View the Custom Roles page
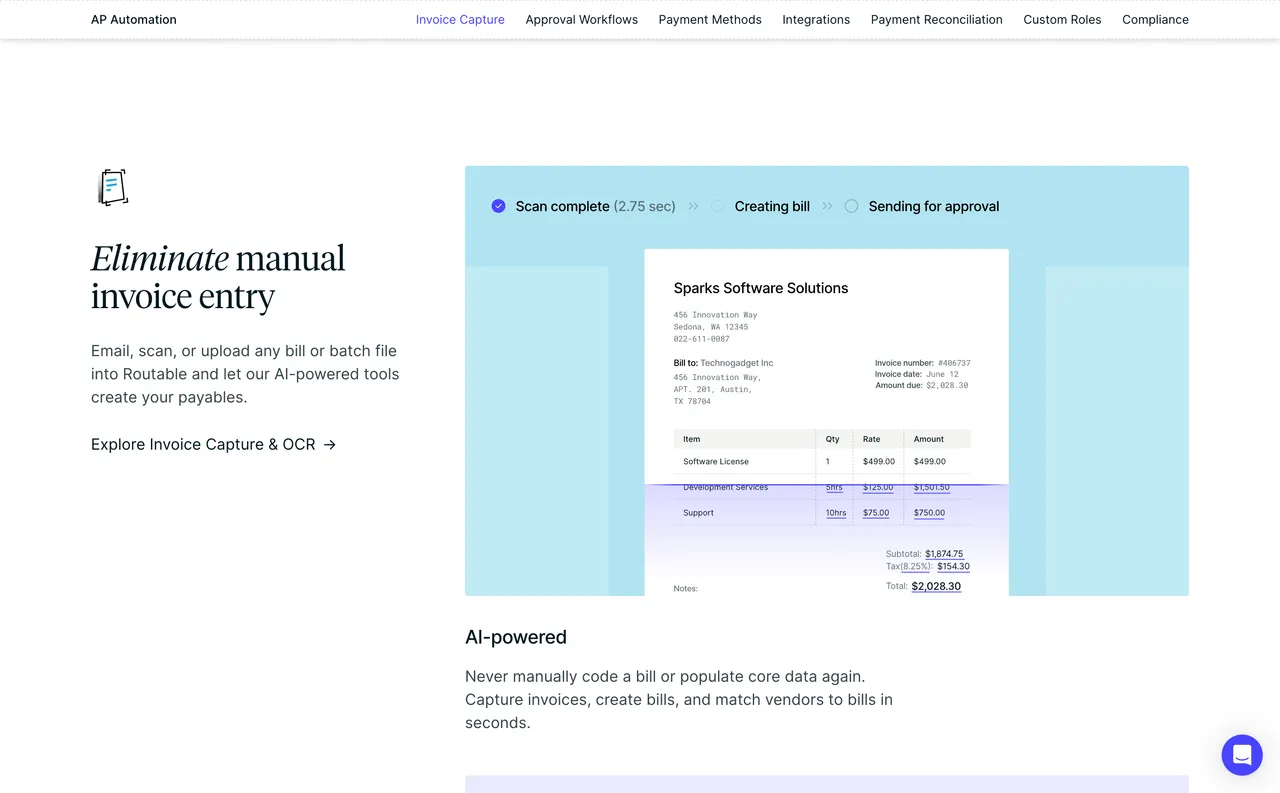The image size is (1280, 793). (1062, 19)
